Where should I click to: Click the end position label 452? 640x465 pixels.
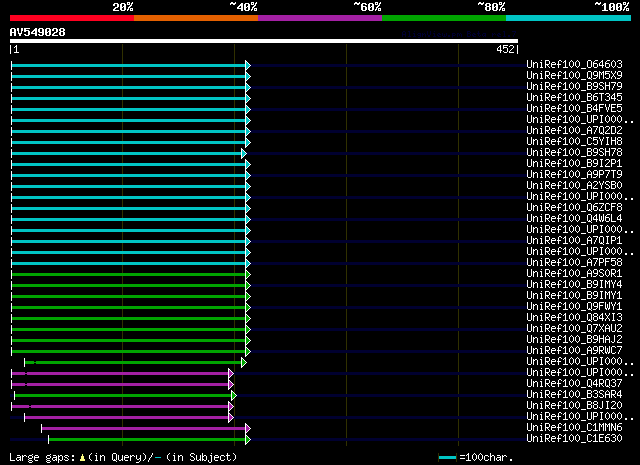coord(505,49)
